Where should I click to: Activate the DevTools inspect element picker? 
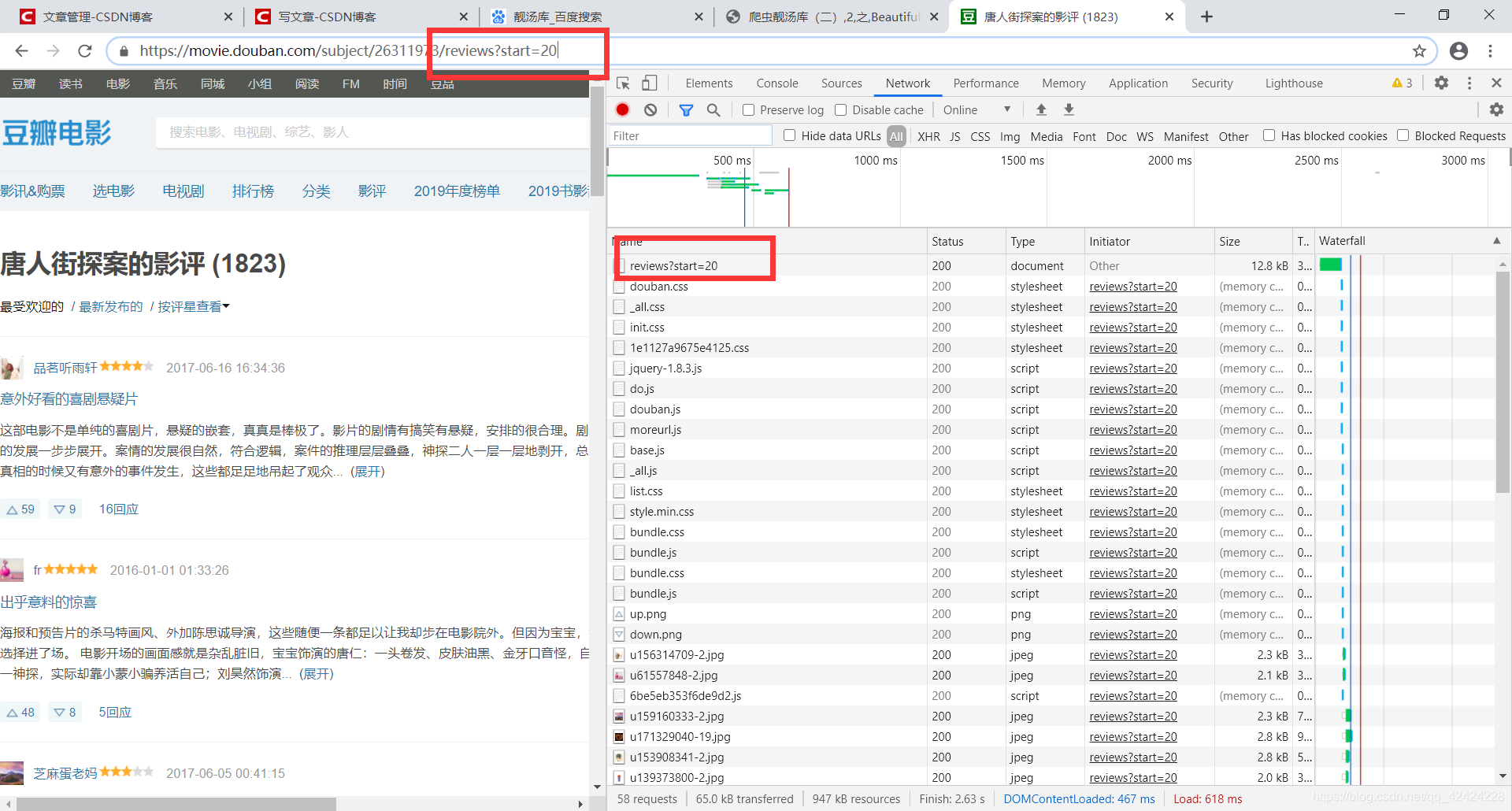(623, 83)
